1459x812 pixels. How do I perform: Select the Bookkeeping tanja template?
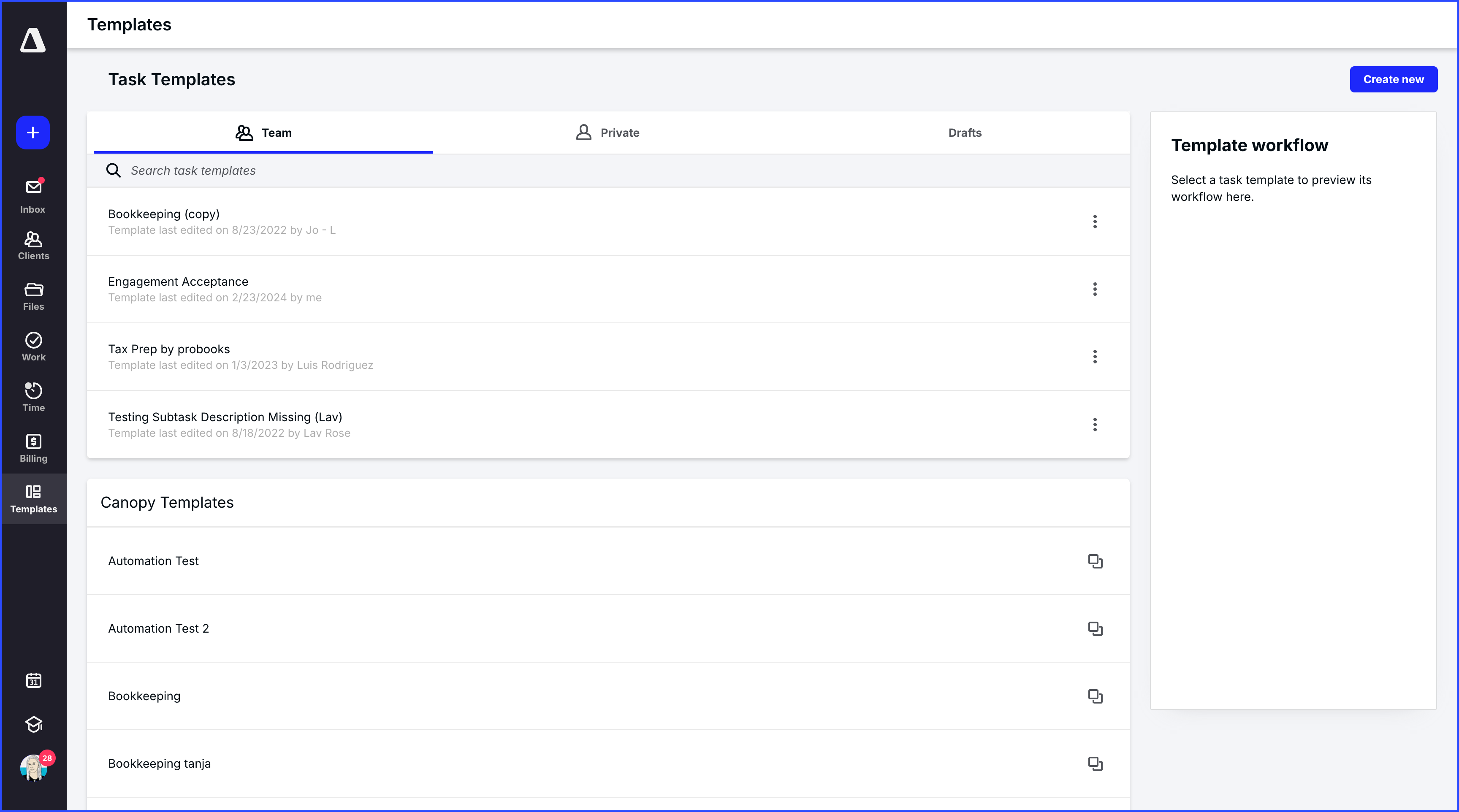159,763
